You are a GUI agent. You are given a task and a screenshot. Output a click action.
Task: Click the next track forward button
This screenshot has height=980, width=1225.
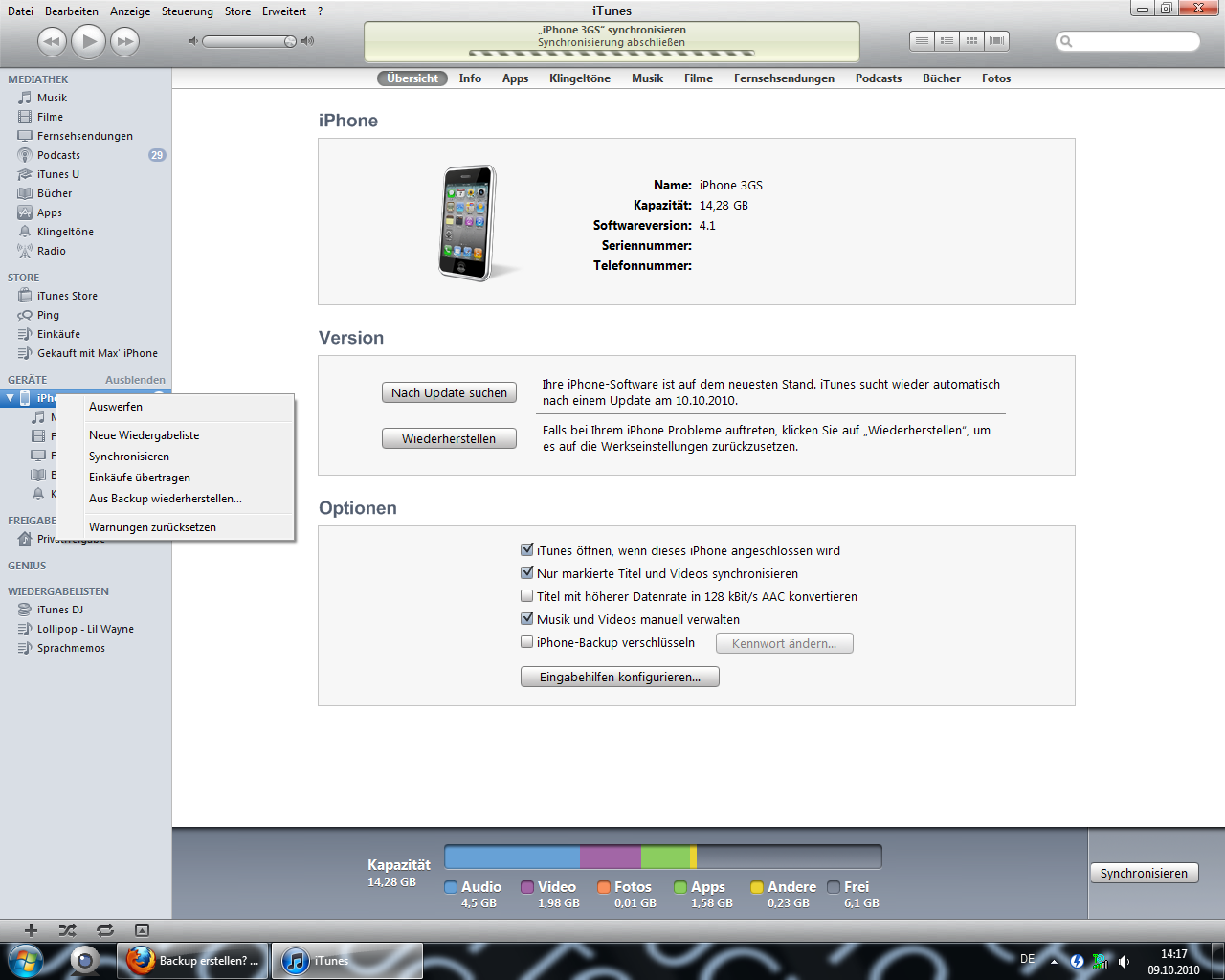[124, 41]
